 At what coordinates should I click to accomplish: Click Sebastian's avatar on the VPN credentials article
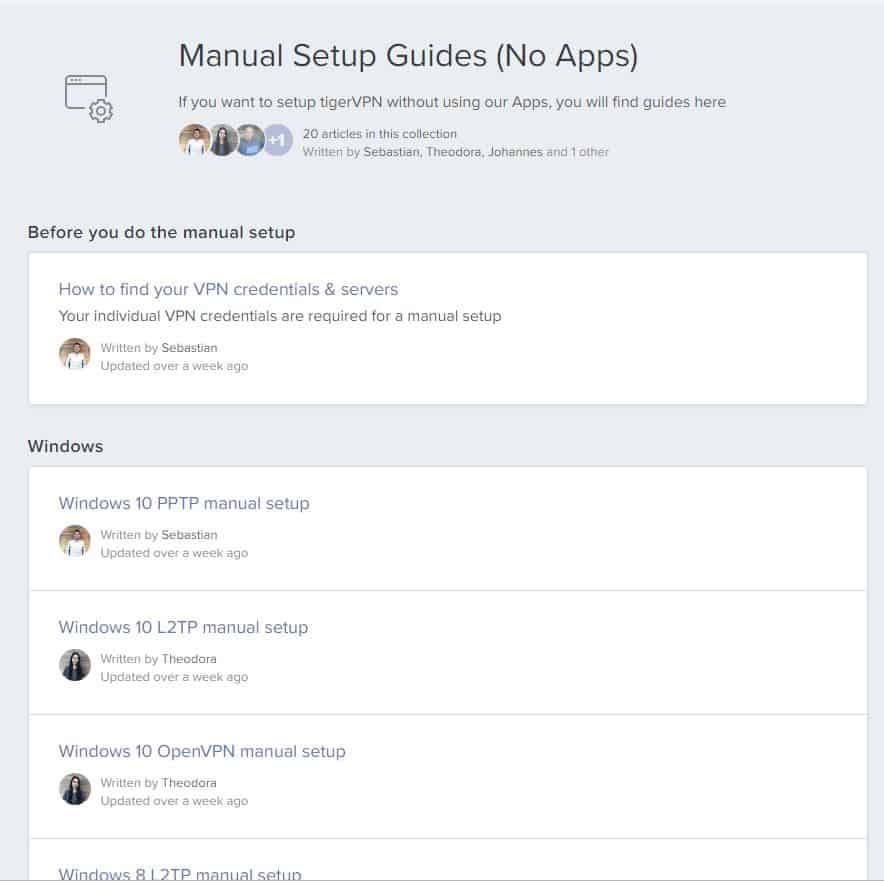(75, 354)
